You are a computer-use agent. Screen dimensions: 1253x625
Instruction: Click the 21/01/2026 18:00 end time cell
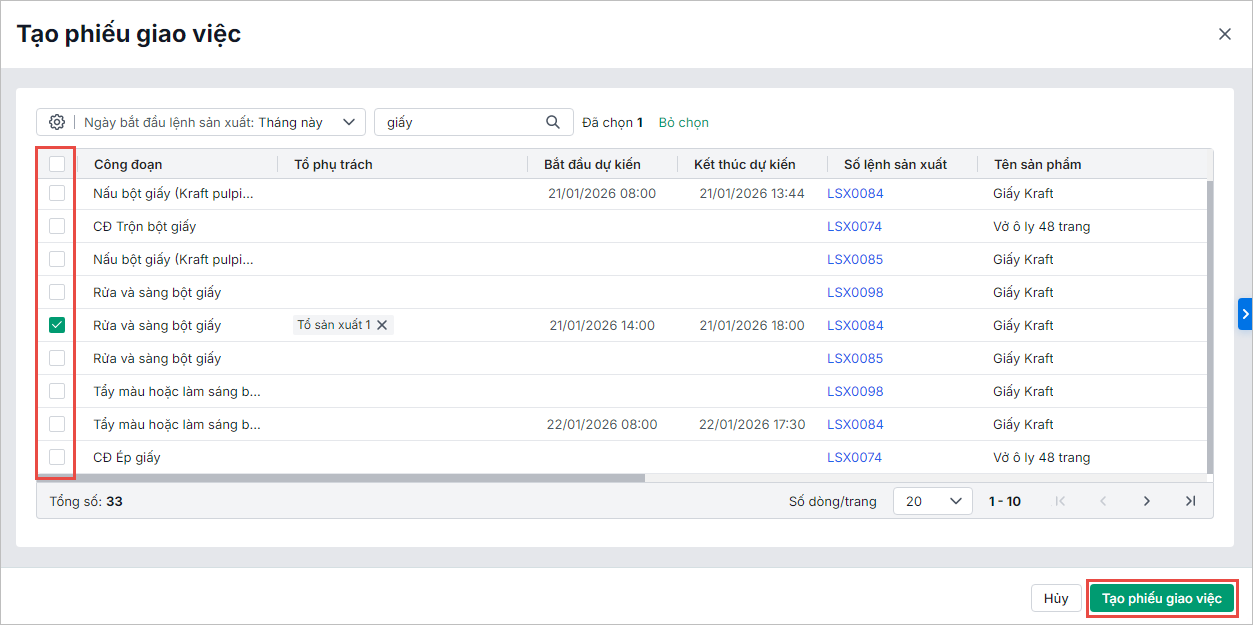pos(752,325)
